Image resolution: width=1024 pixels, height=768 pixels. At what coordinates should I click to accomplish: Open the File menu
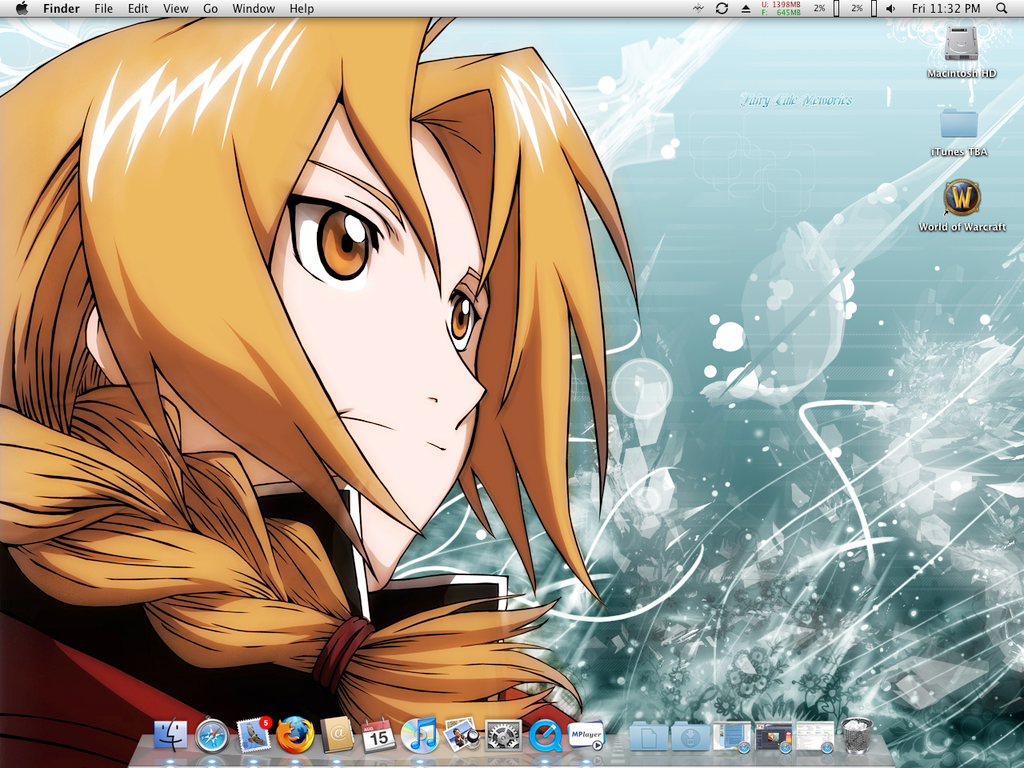(x=103, y=8)
